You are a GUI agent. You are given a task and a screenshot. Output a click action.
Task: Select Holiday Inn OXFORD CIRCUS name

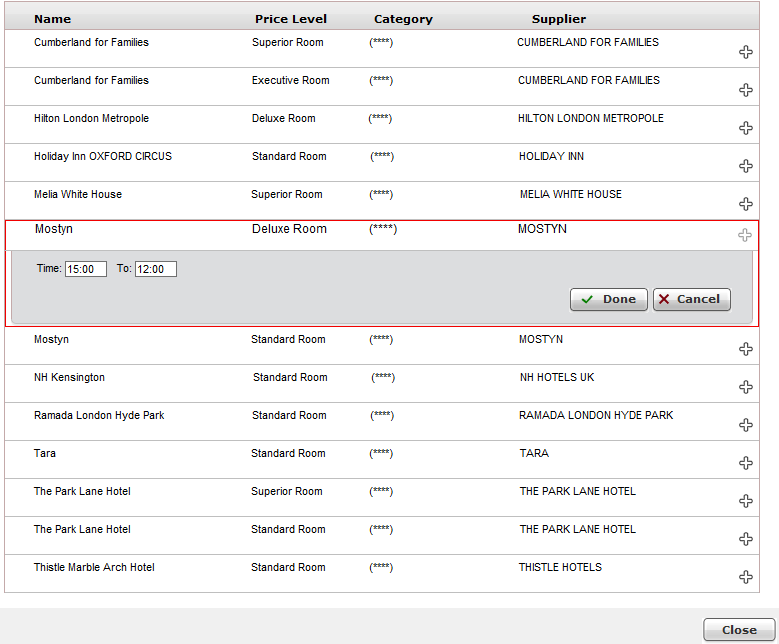click(x=103, y=156)
